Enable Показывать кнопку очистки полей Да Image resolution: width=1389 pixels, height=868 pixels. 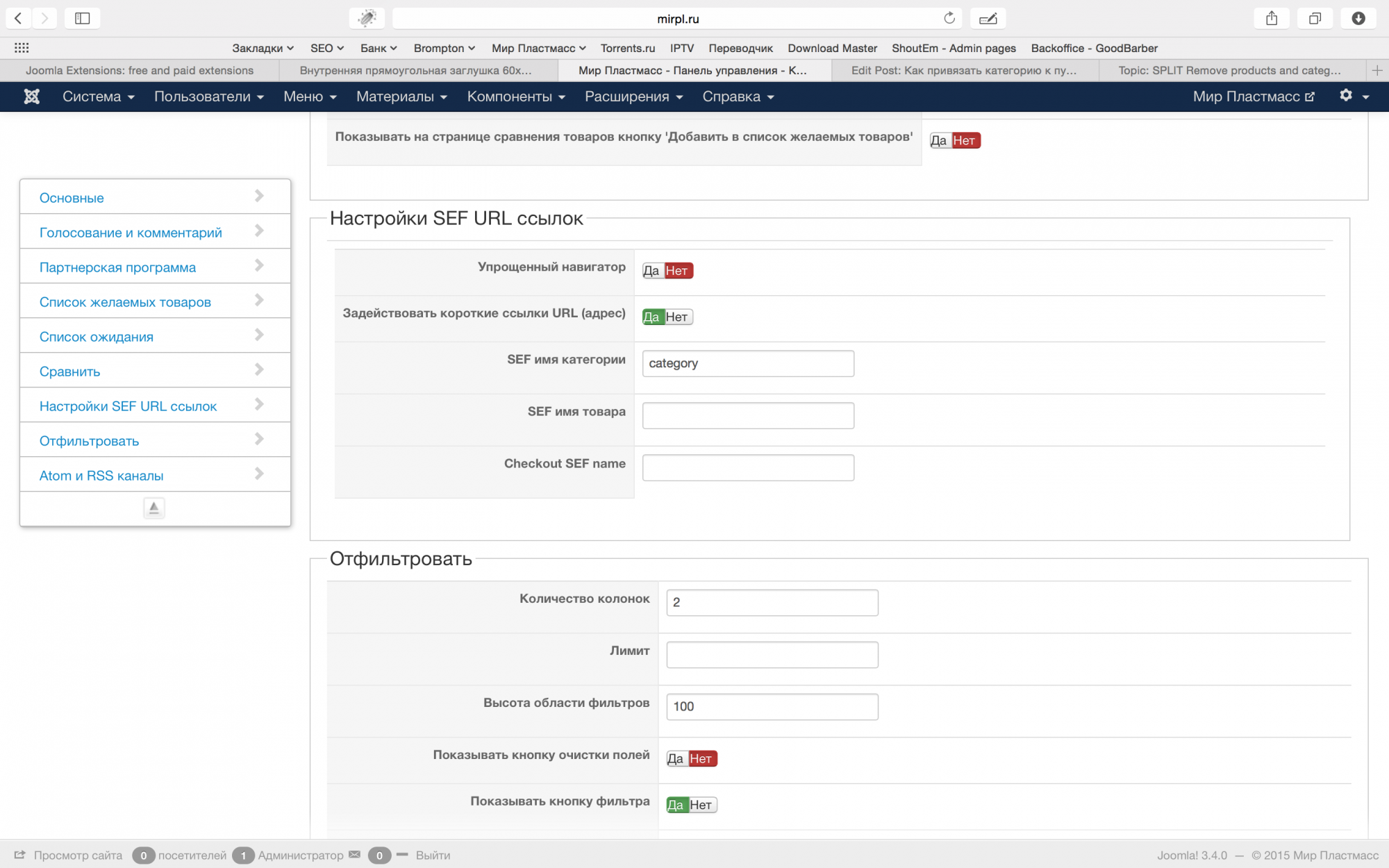point(675,759)
